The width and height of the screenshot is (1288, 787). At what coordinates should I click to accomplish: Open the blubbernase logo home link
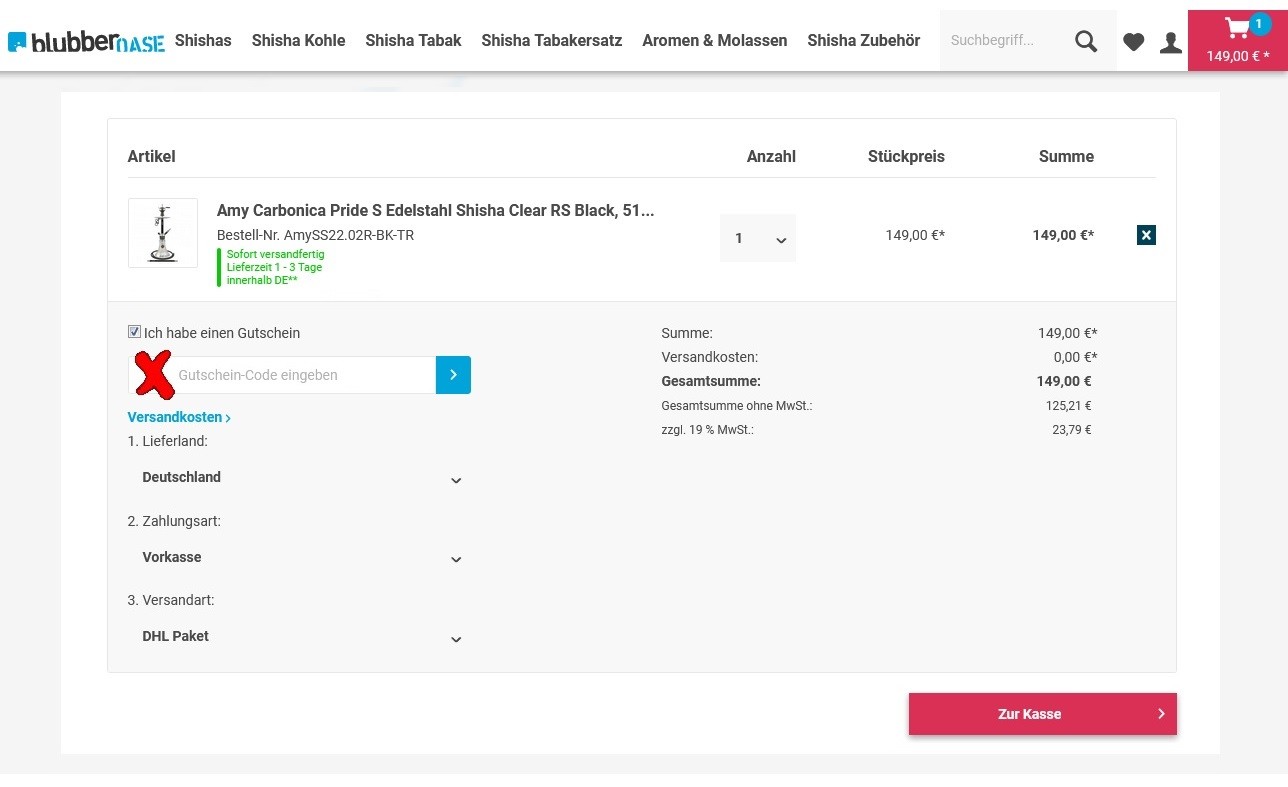coord(86,41)
